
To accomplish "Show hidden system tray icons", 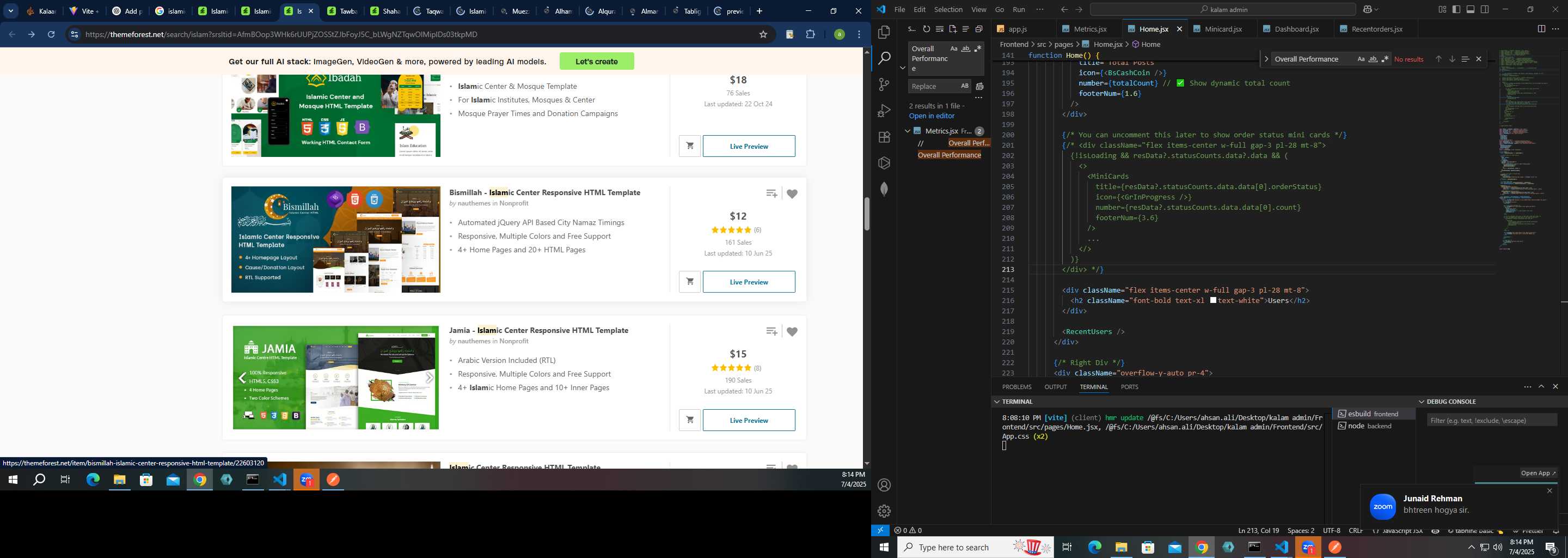I will tap(1471, 548).
